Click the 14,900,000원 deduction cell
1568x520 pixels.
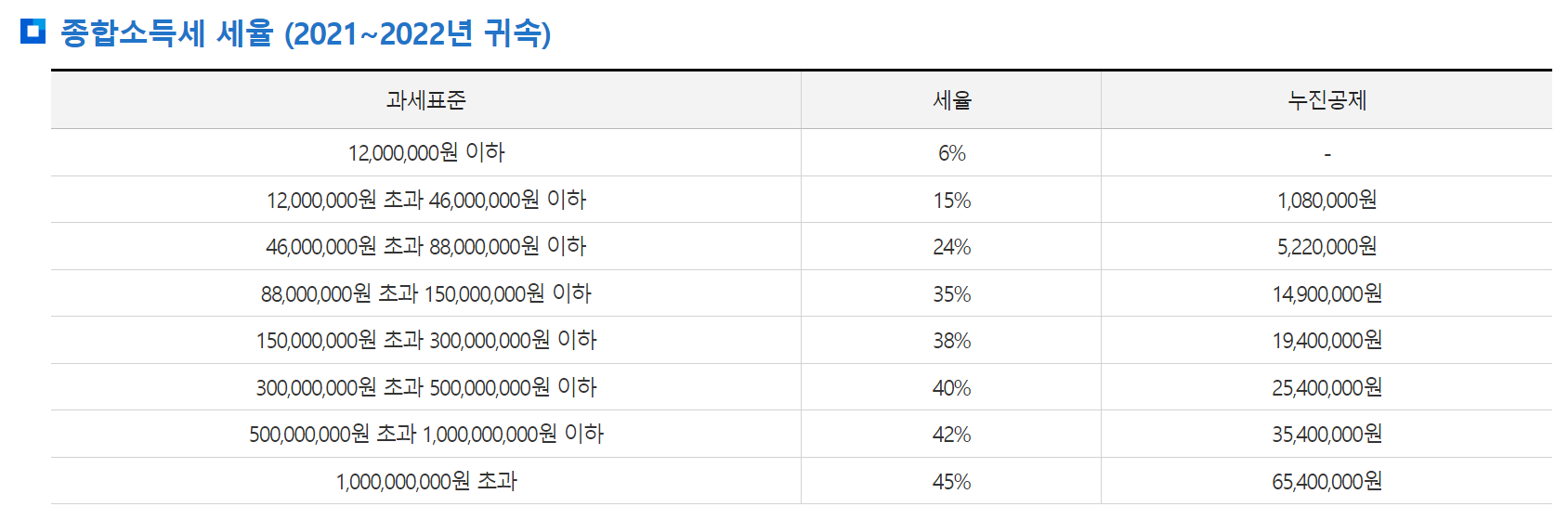(x=1327, y=293)
